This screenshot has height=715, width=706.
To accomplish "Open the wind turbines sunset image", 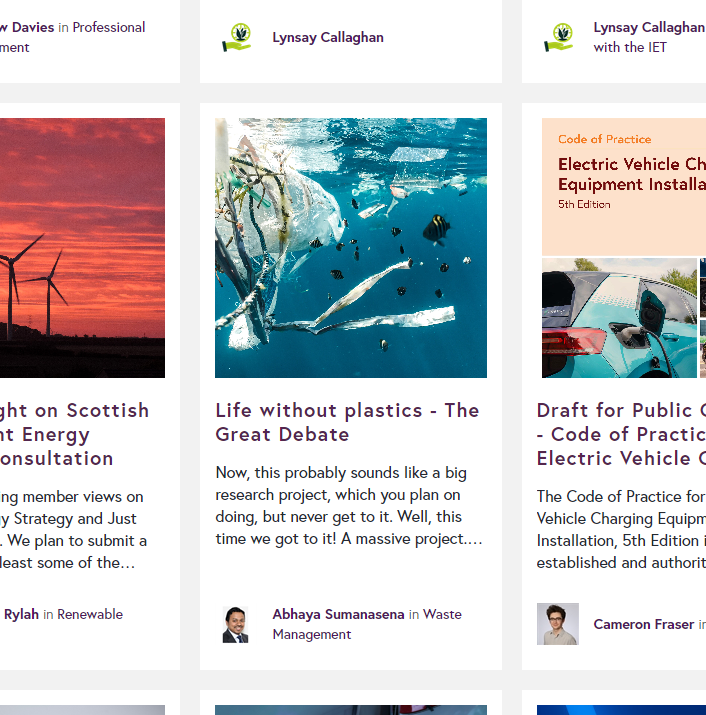I will [x=82, y=248].
